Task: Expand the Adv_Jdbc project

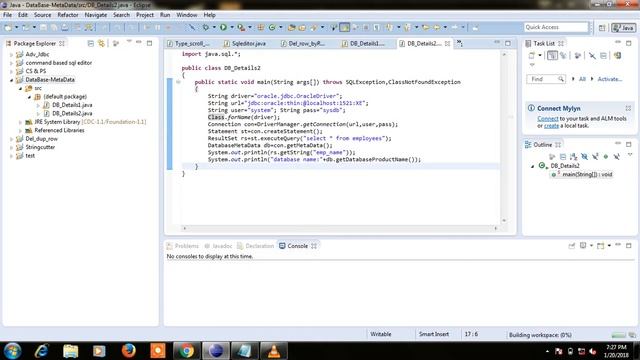Action: click(11, 54)
